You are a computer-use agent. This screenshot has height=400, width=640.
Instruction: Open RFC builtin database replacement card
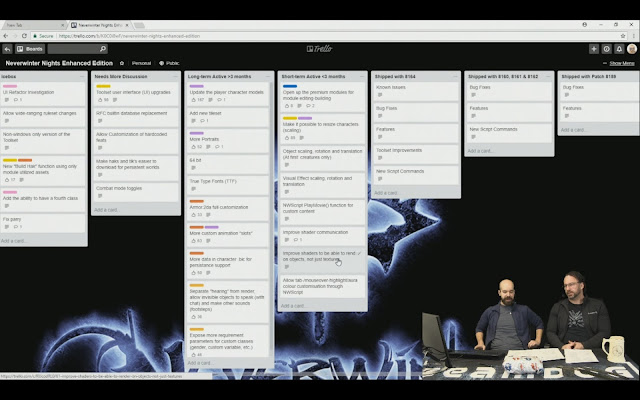coord(136,117)
